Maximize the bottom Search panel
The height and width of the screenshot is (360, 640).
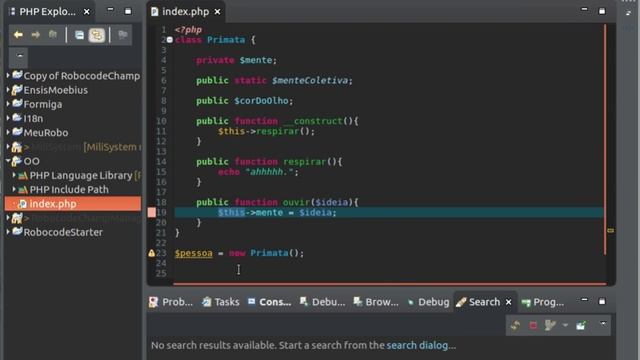pos(602,301)
